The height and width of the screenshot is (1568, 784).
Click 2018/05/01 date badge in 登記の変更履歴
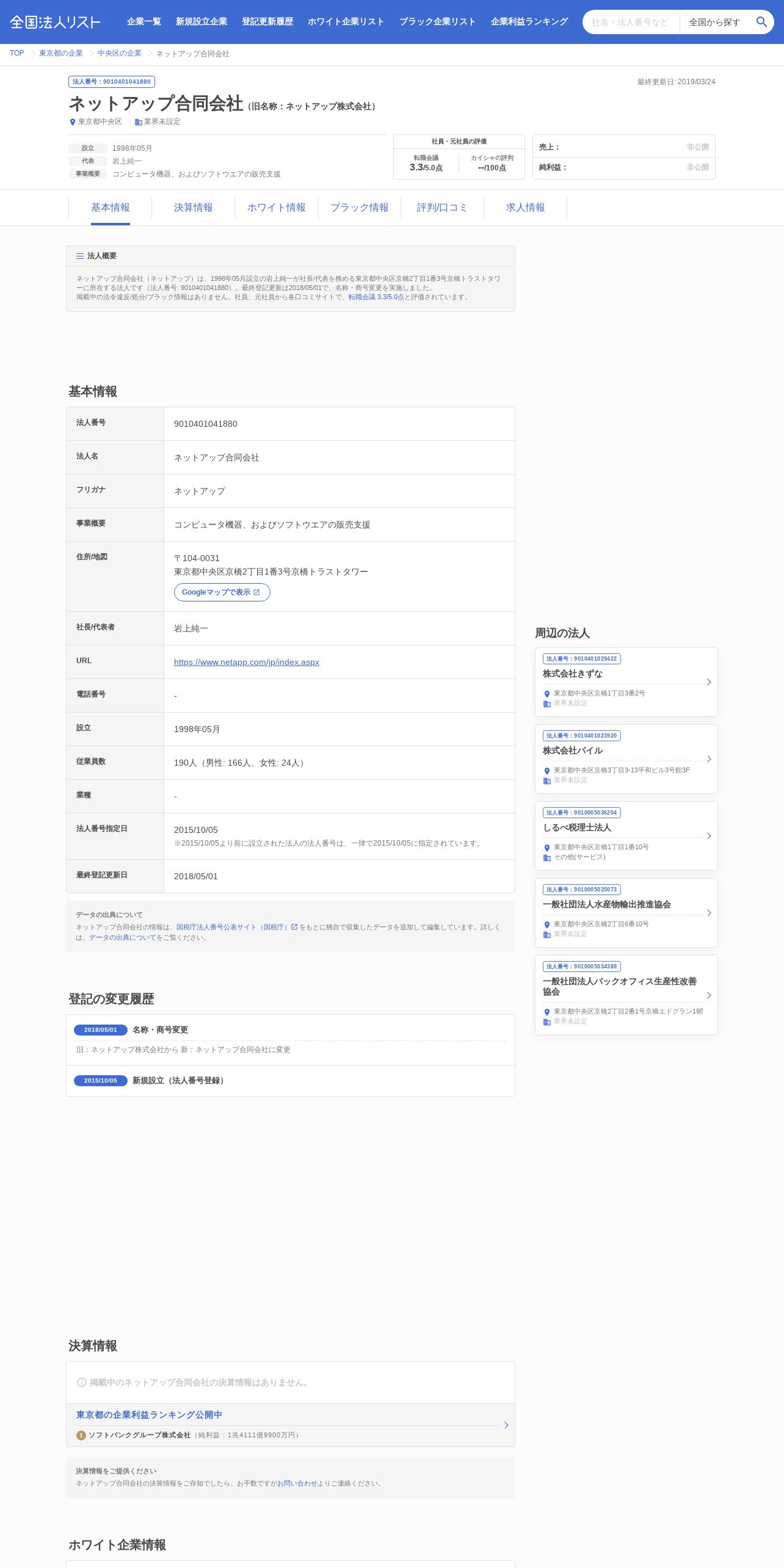point(101,1030)
